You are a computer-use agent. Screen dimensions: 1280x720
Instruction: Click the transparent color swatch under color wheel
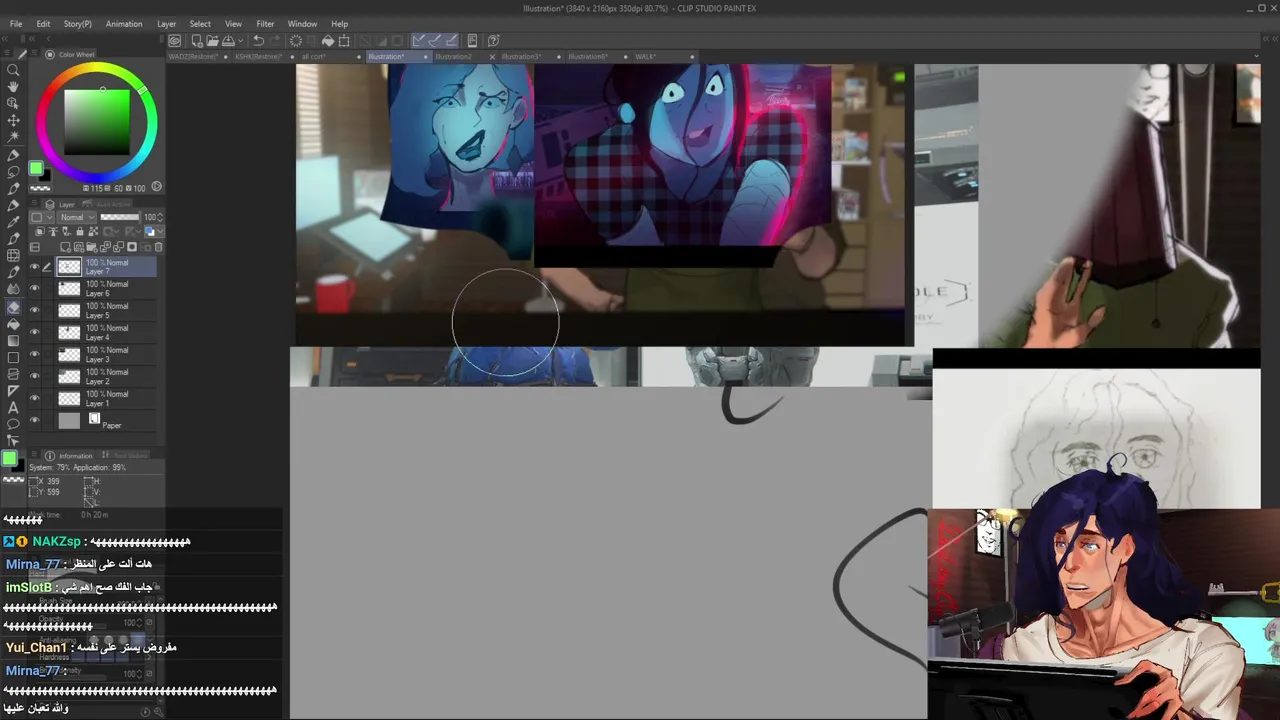(40, 188)
